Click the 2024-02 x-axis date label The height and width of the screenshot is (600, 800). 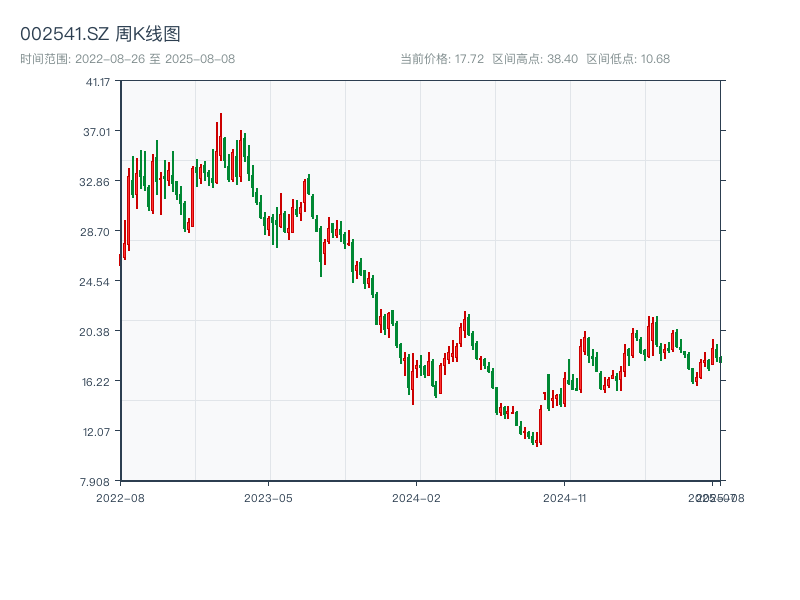[417, 497]
